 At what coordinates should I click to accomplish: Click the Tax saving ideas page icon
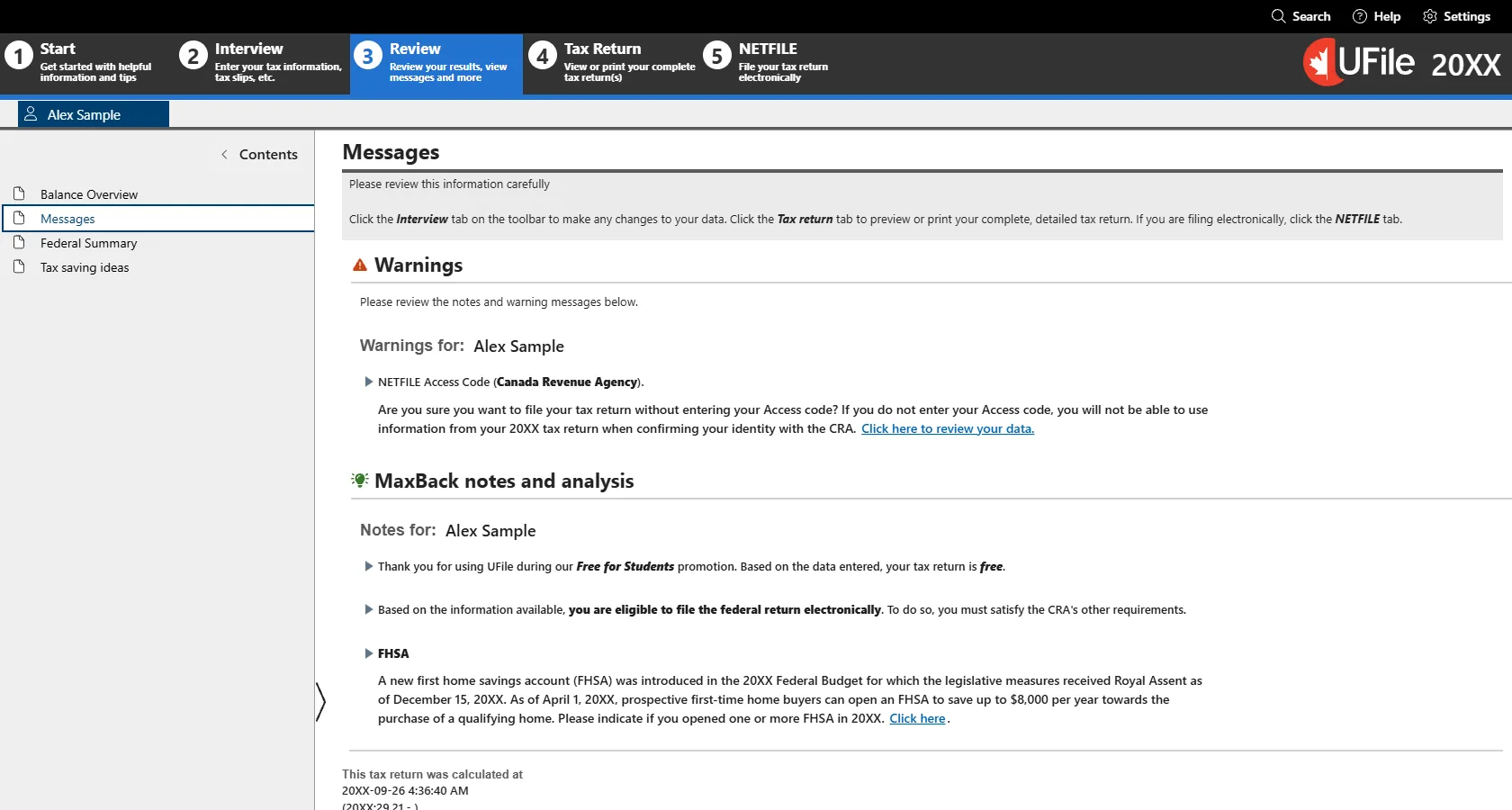click(19, 266)
